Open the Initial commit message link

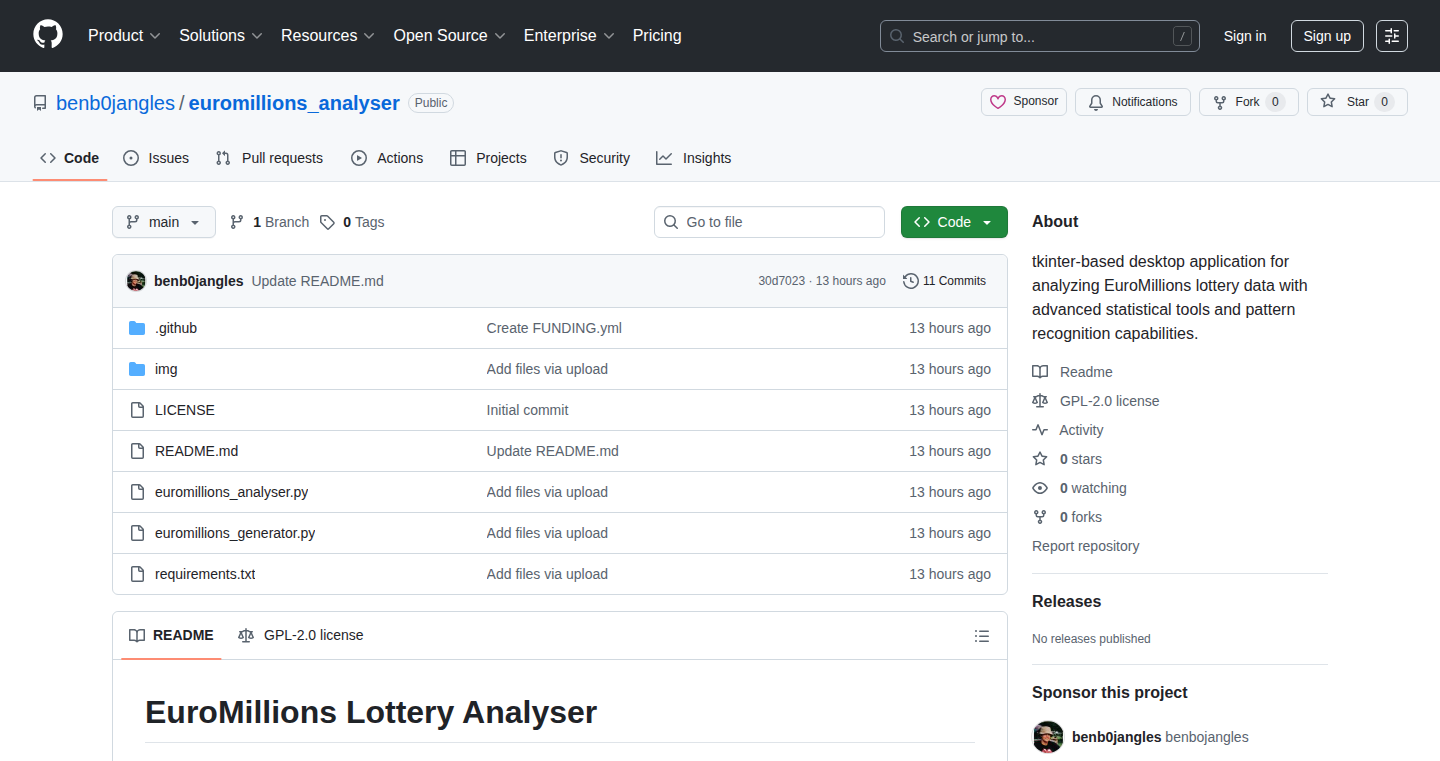527,410
